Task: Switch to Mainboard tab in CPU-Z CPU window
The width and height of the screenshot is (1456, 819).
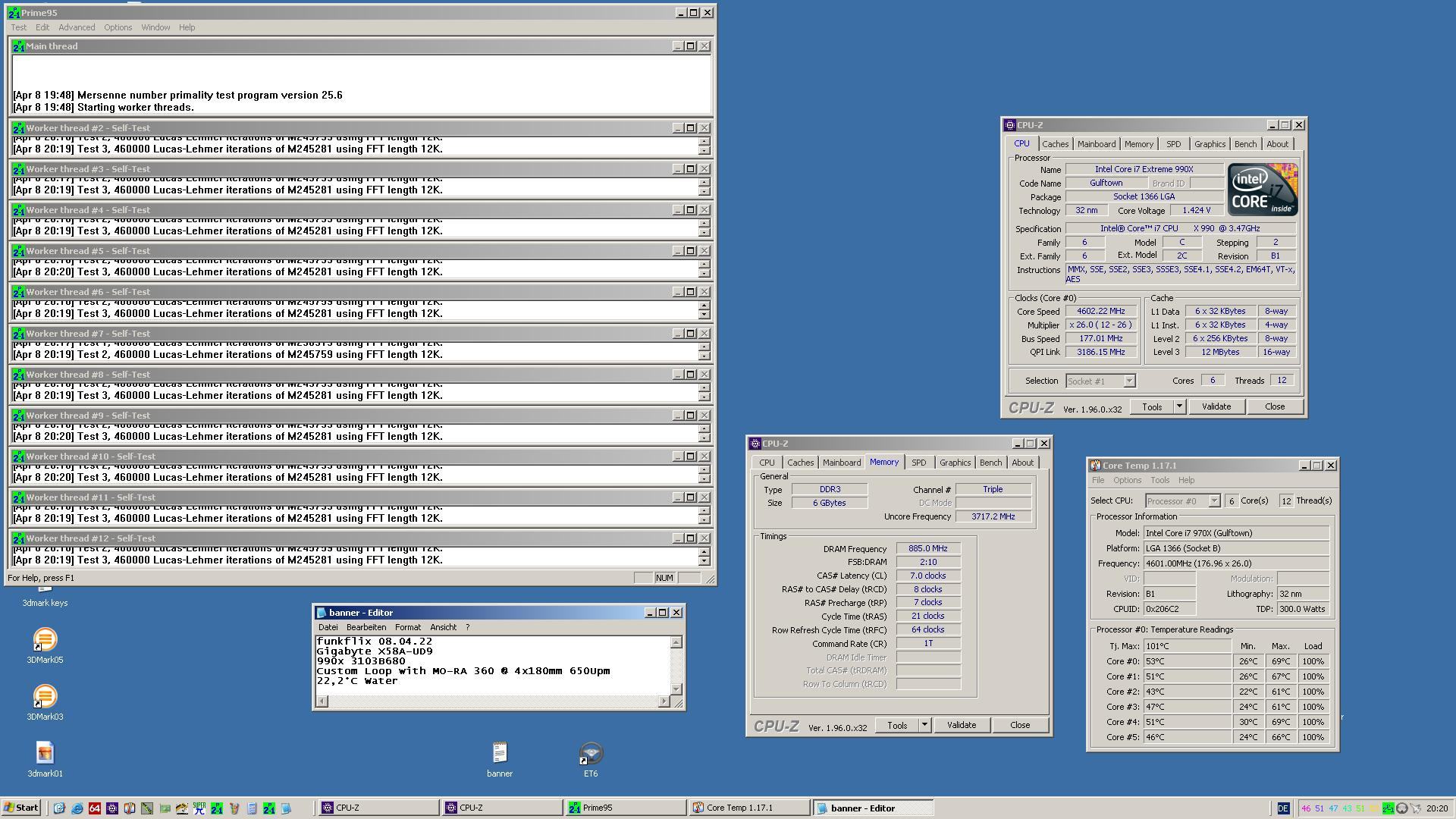Action: [1097, 144]
